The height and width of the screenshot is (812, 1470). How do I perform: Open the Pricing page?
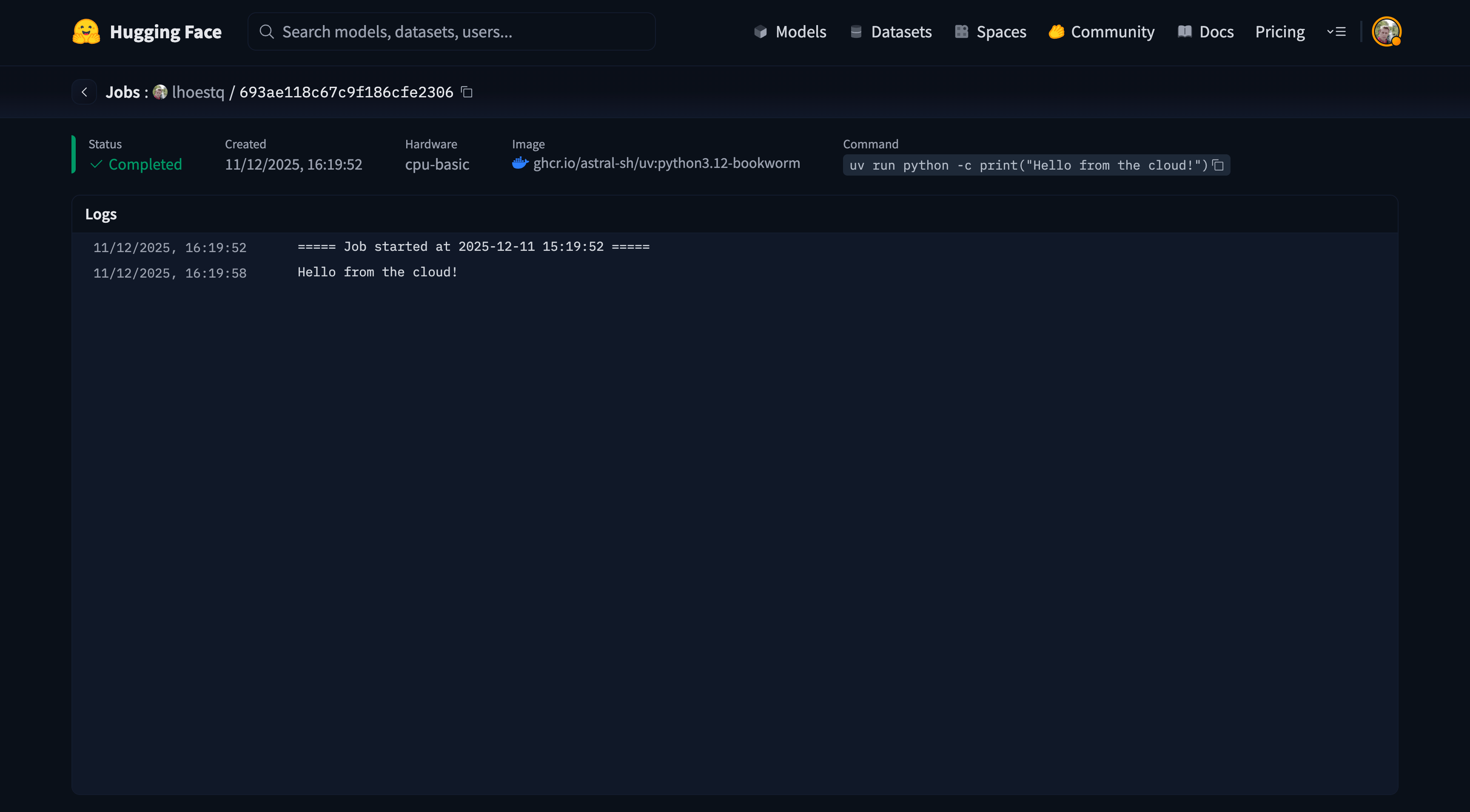[x=1279, y=31]
